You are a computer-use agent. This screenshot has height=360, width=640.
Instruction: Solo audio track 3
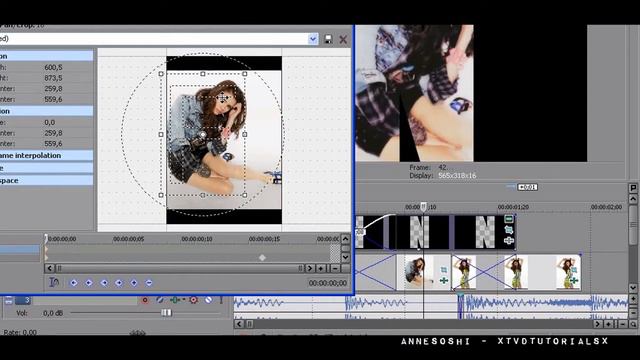pos(221,300)
